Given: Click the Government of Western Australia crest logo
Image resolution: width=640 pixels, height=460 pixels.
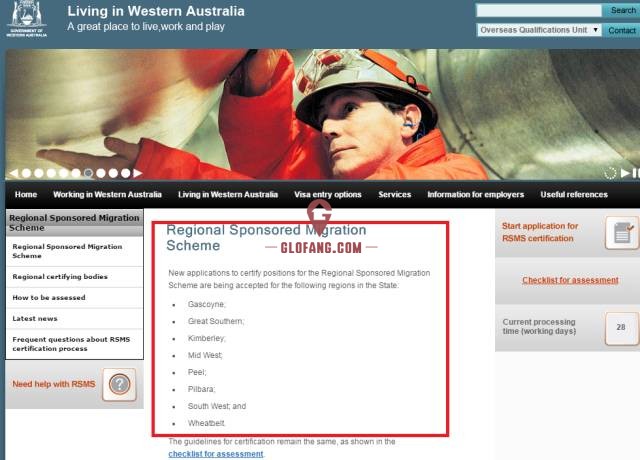Looking at the screenshot, I should coord(27,19).
